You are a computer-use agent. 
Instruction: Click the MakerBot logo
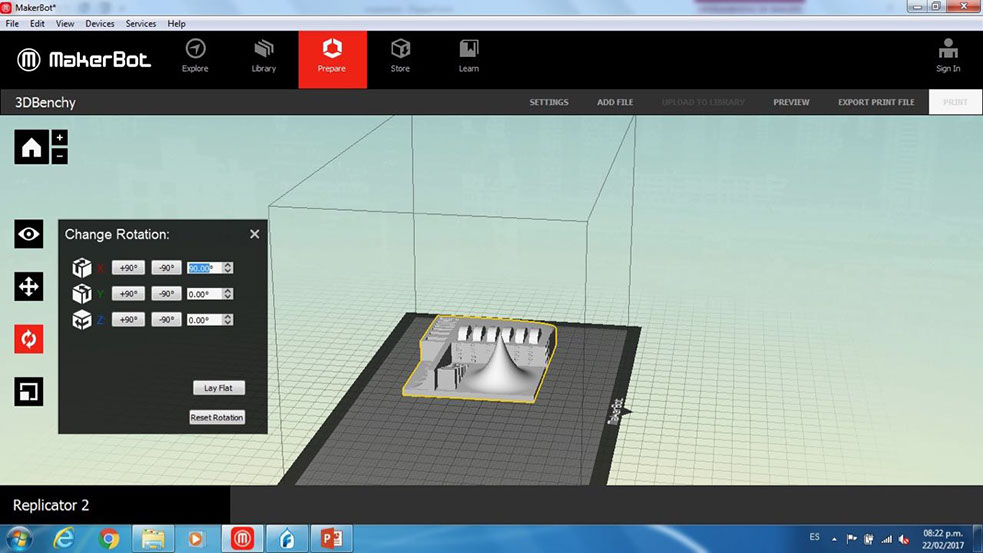coord(84,60)
